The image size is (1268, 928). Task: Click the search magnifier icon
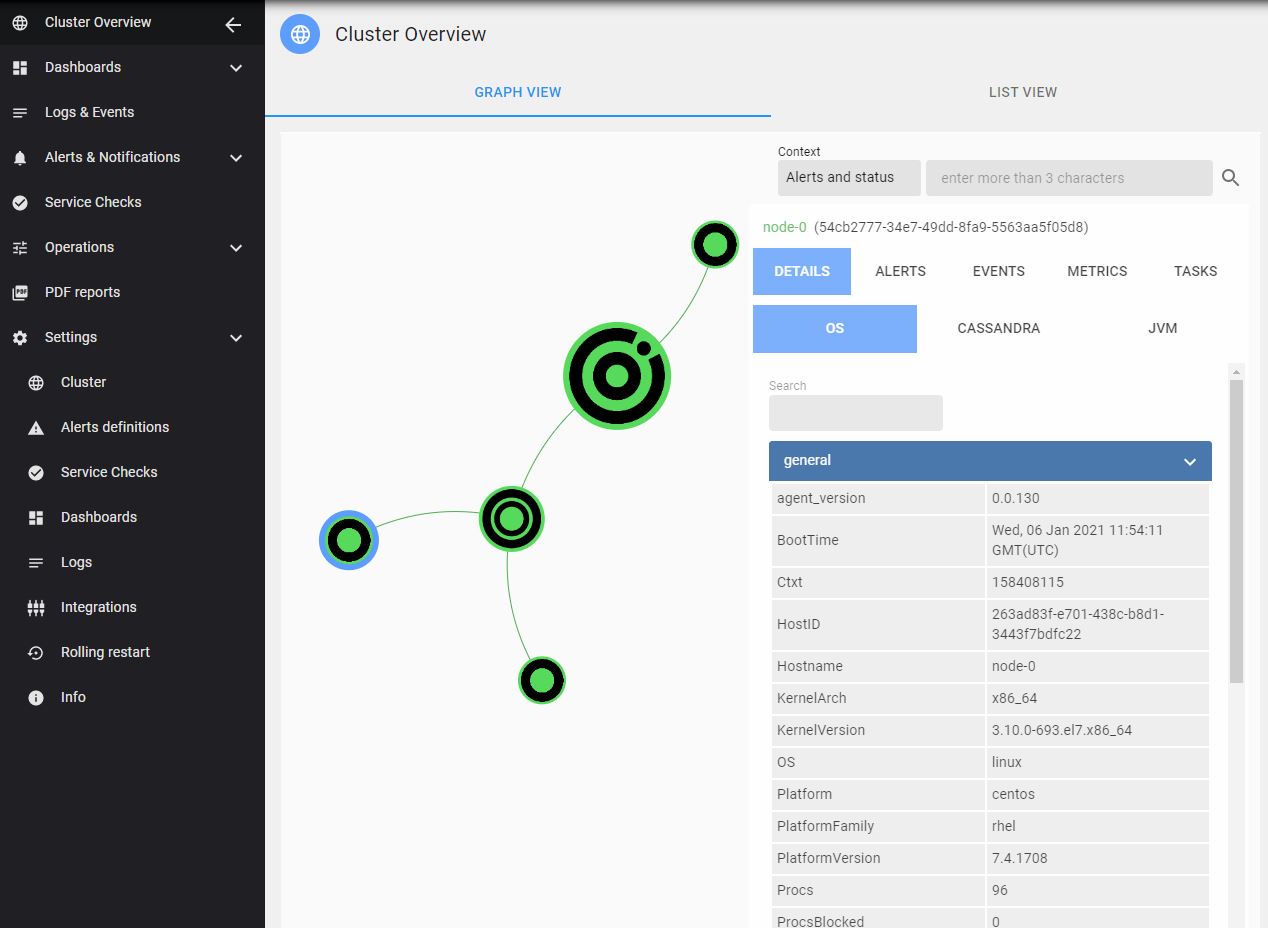tap(1230, 178)
